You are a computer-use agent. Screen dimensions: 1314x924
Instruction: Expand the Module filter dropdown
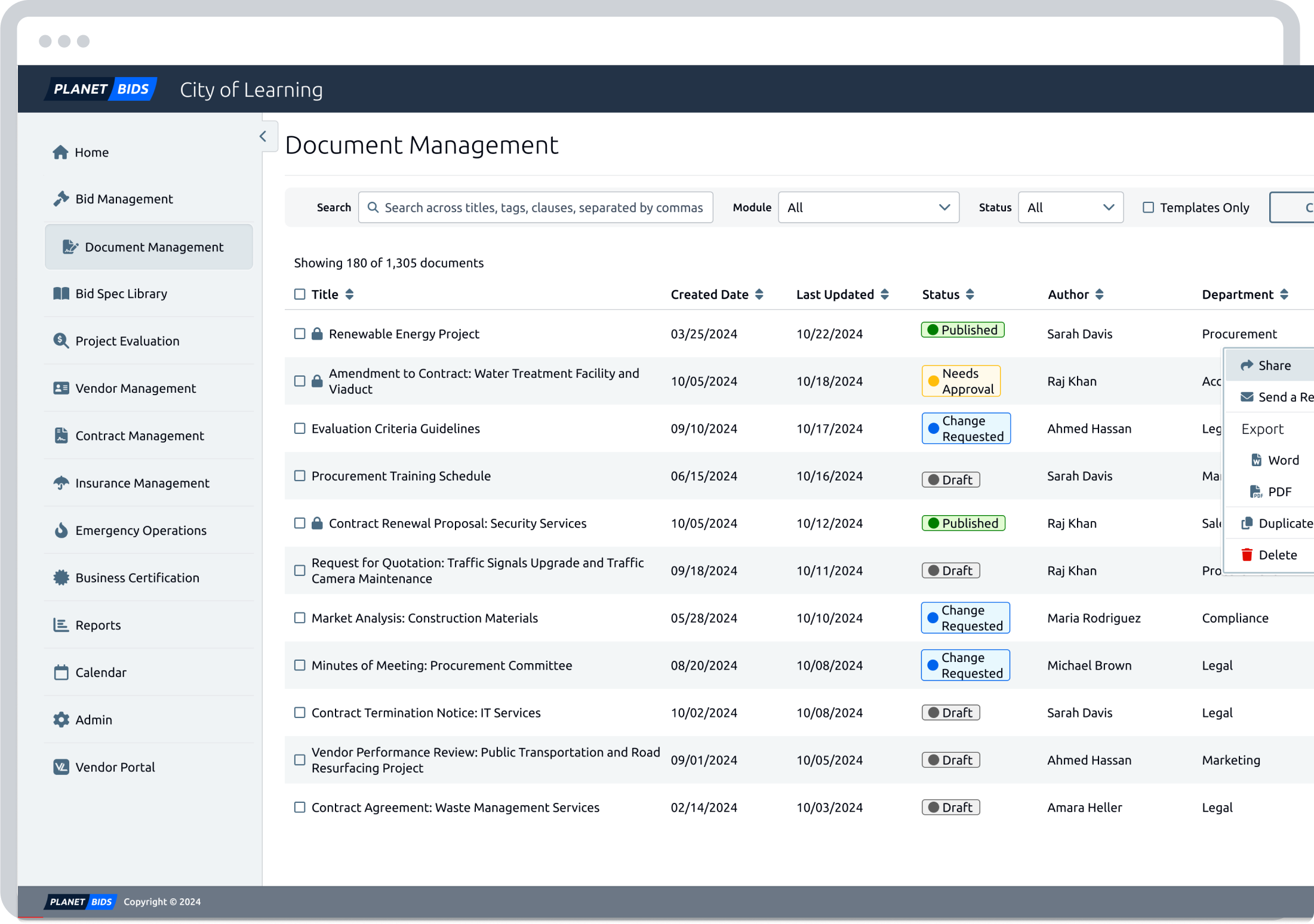coord(866,207)
